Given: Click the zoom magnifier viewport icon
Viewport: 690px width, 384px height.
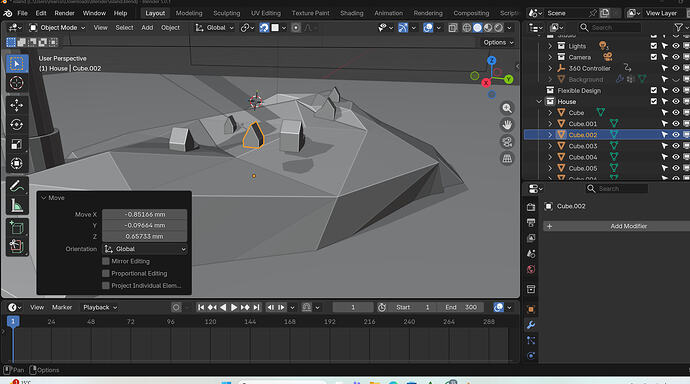Looking at the screenshot, I should 507,108.
